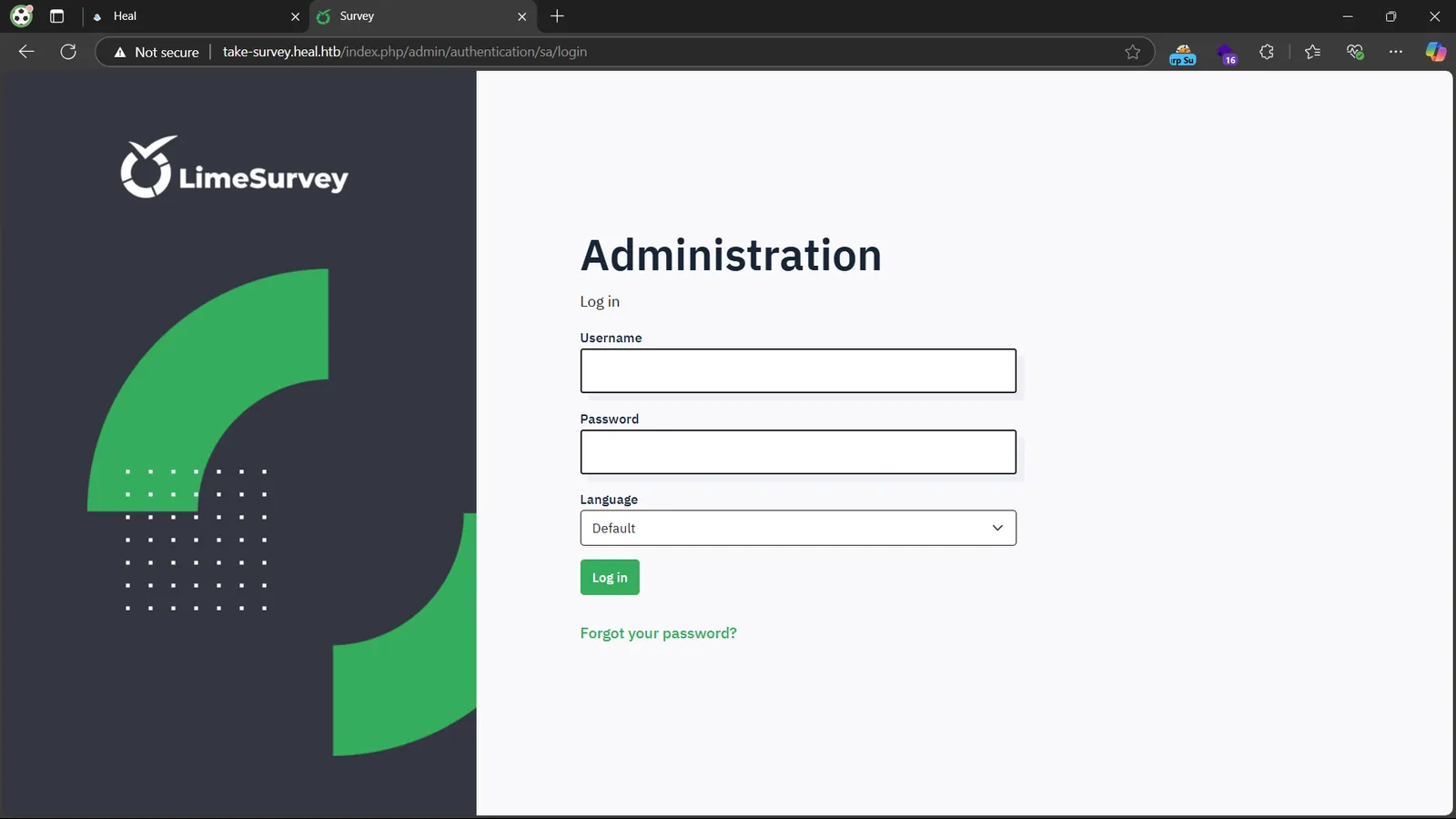Focus the Password input field
The height and width of the screenshot is (819, 1456).
click(798, 452)
